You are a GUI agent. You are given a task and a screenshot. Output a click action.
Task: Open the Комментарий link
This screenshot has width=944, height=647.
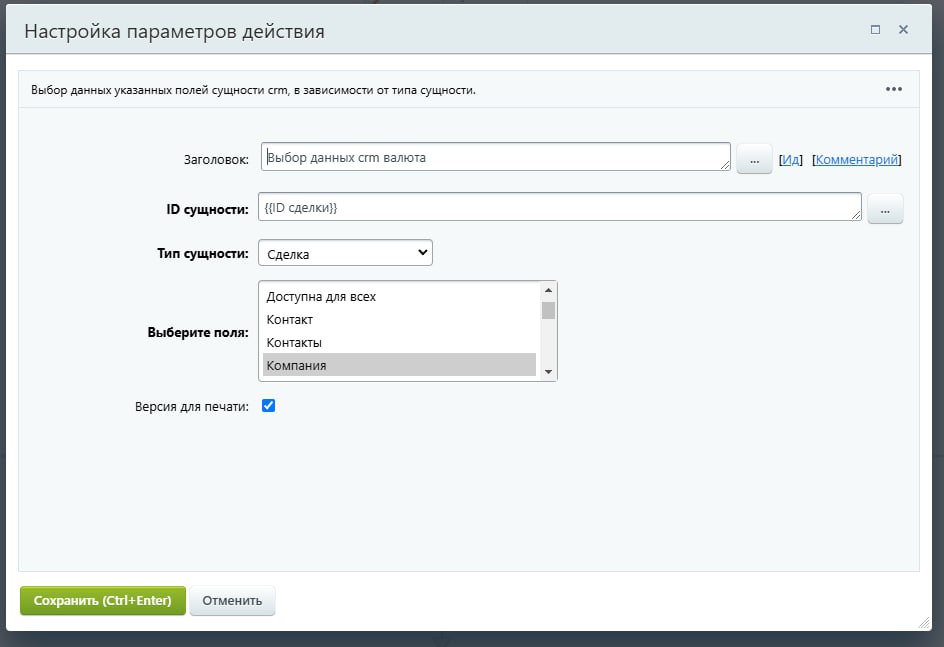pos(857,159)
